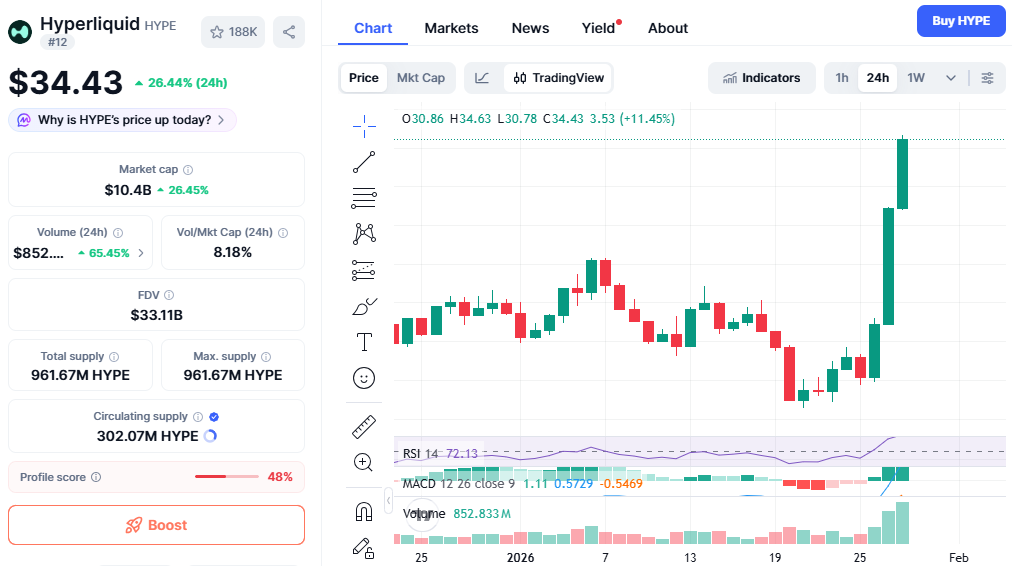Click the Boost button
Viewport: 1012px width, 566px height.
click(x=156, y=525)
